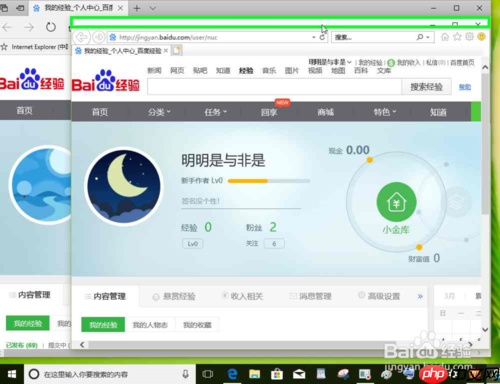Click the 签名没个性! signature field
The height and width of the screenshot is (384, 500).
click(241, 201)
